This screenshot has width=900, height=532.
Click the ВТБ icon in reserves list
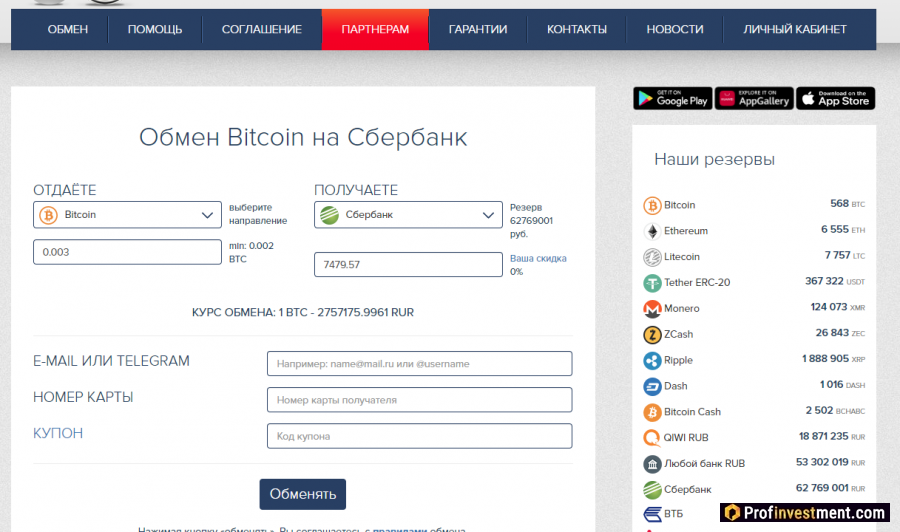coord(652,514)
